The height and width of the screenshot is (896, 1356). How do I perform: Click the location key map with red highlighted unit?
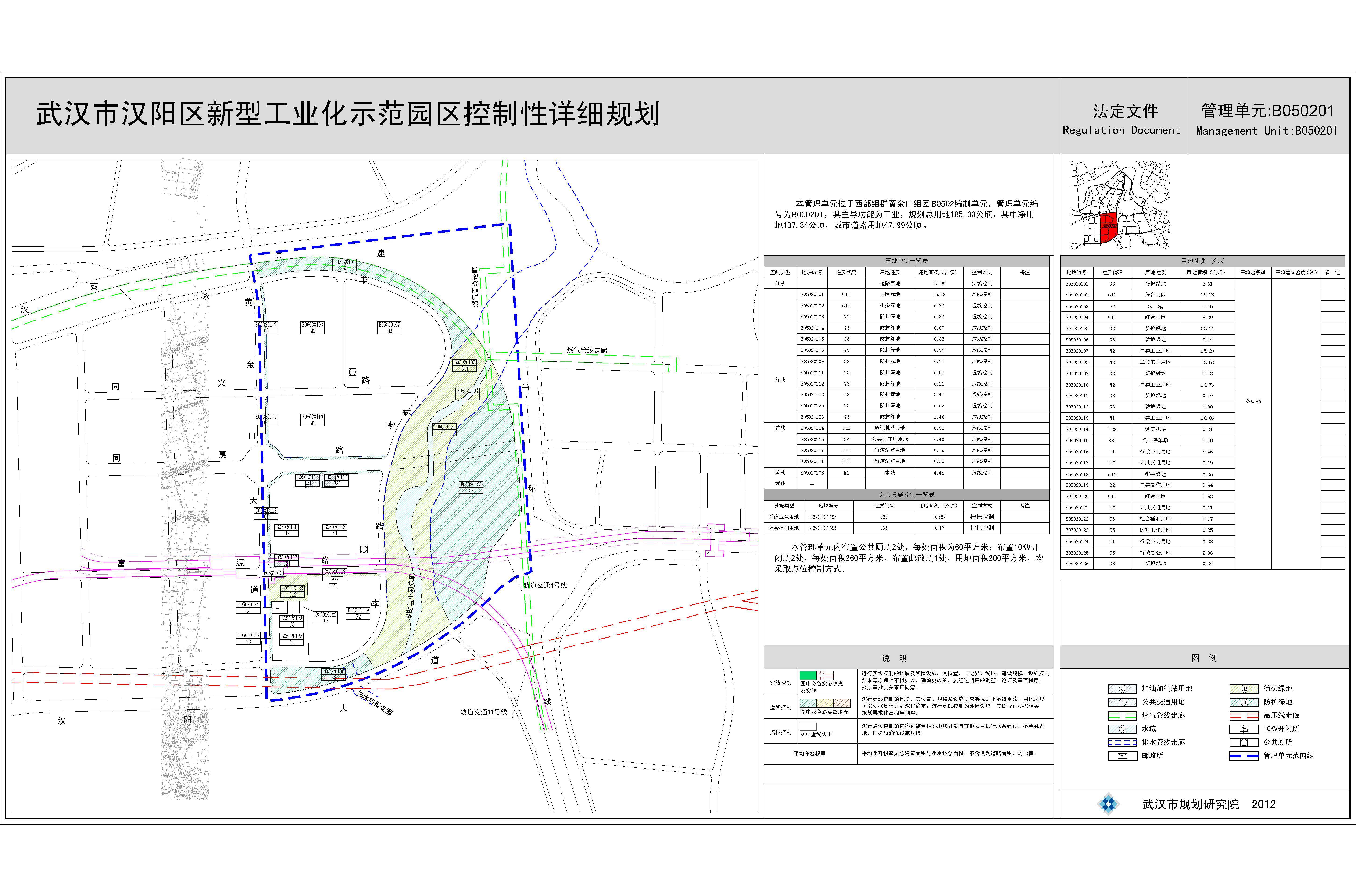pyautogui.click(x=1120, y=205)
